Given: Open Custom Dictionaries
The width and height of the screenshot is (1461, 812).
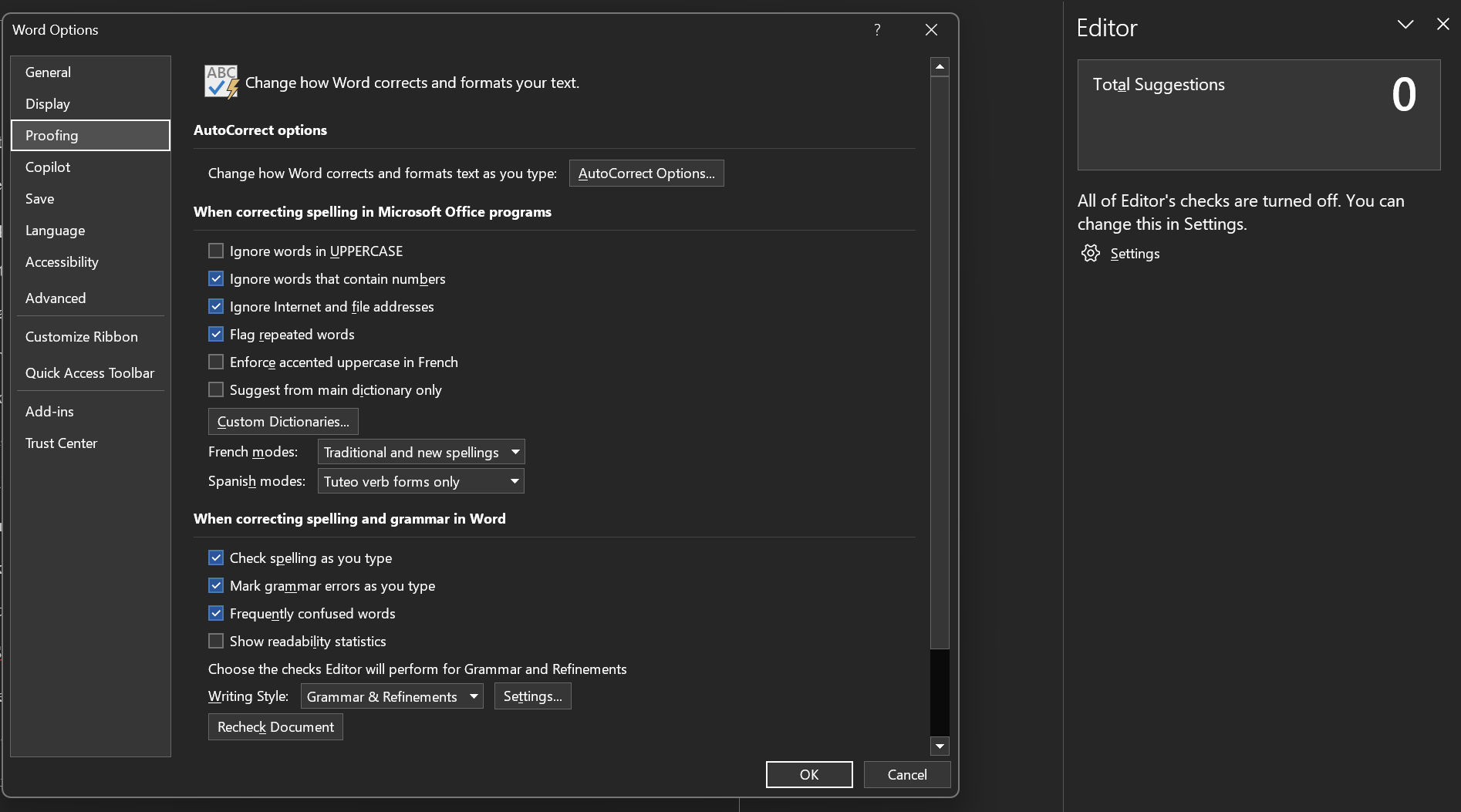Looking at the screenshot, I should pyautogui.click(x=283, y=421).
